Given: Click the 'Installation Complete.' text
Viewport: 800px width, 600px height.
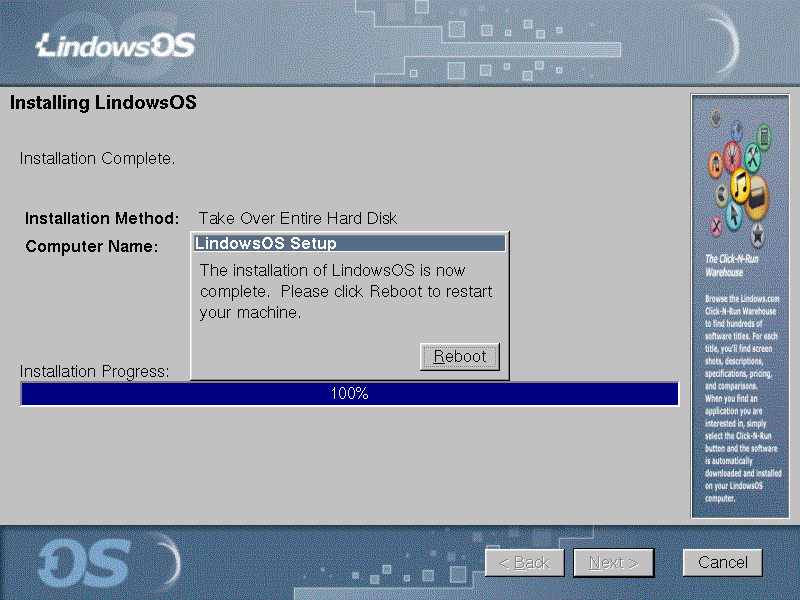Looking at the screenshot, I should [x=97, y=159].
